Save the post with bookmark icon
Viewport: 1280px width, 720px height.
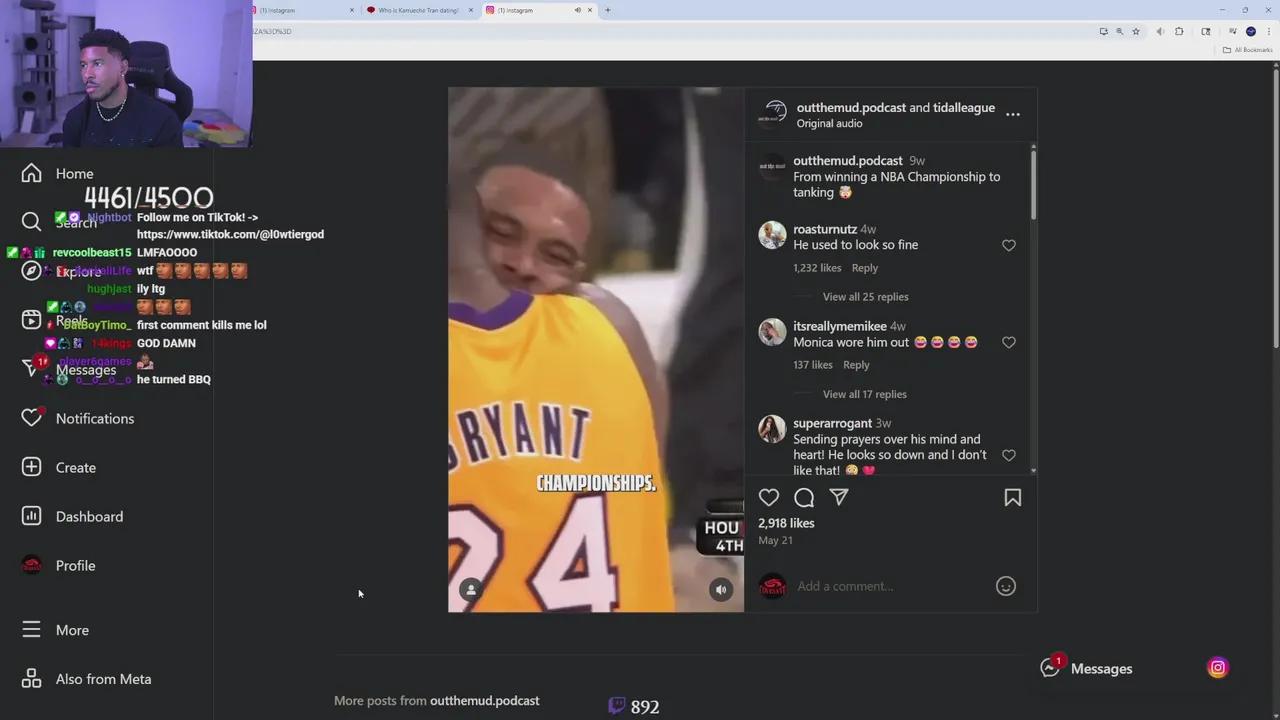click(1013, 497)
